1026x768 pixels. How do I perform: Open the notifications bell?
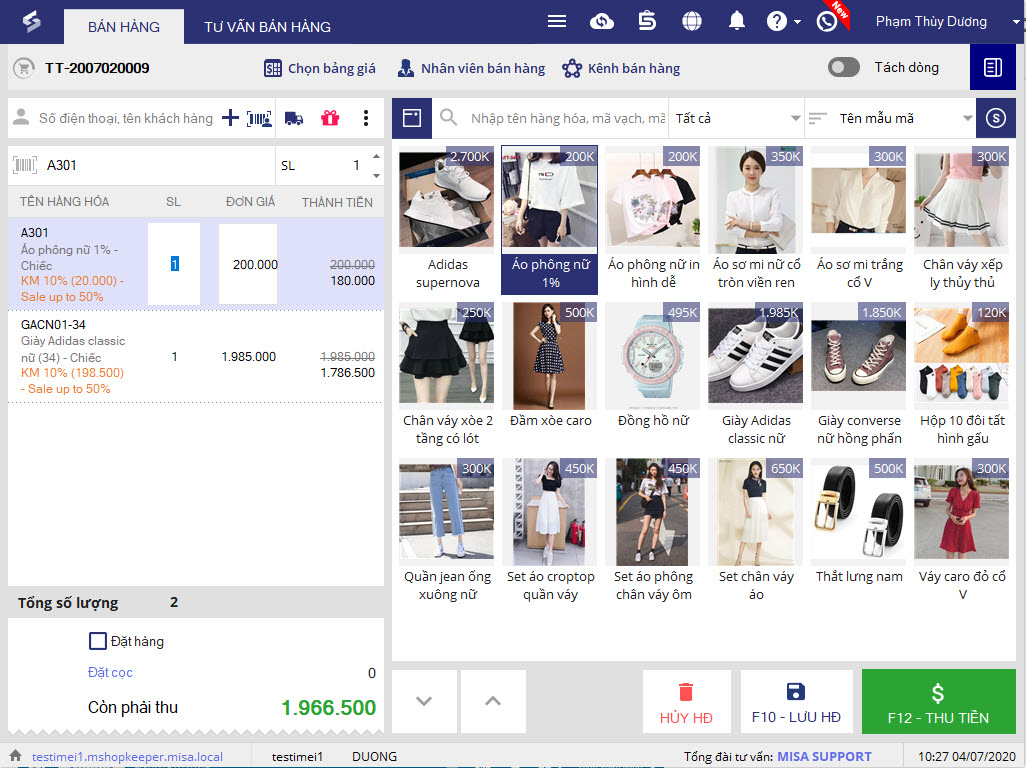[737, 21]
